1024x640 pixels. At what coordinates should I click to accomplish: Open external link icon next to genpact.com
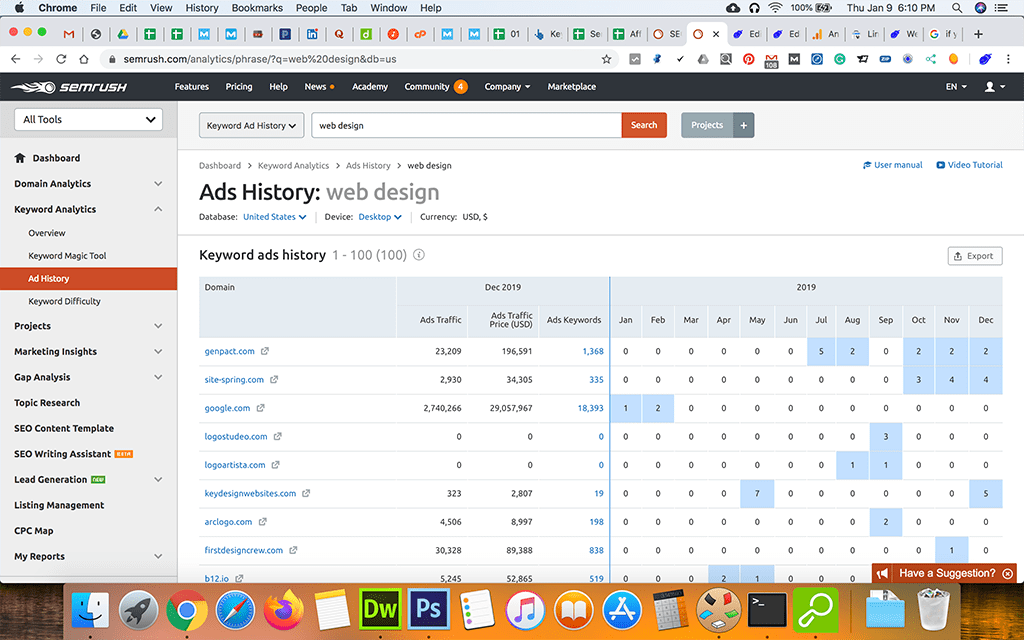tap(264, 351)
